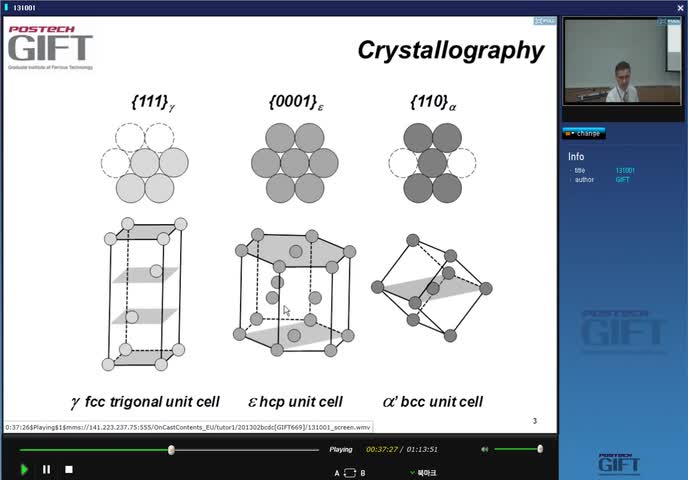Click the {0001}ε plane label
This screenshot has height=480, width=688.
[x=296, y=102]
